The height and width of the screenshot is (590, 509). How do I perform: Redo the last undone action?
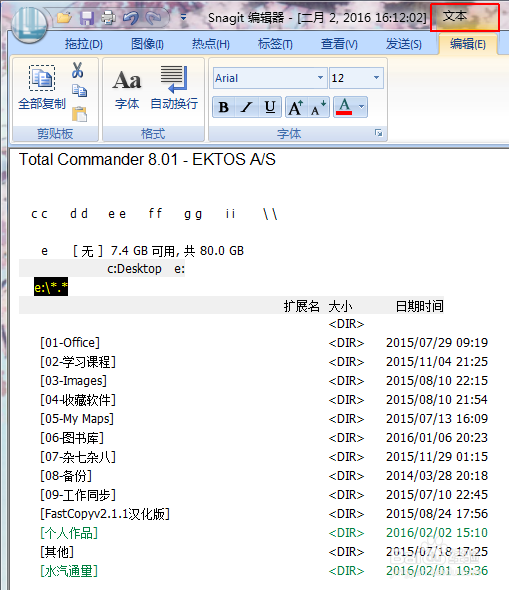(x=153, y=18)
